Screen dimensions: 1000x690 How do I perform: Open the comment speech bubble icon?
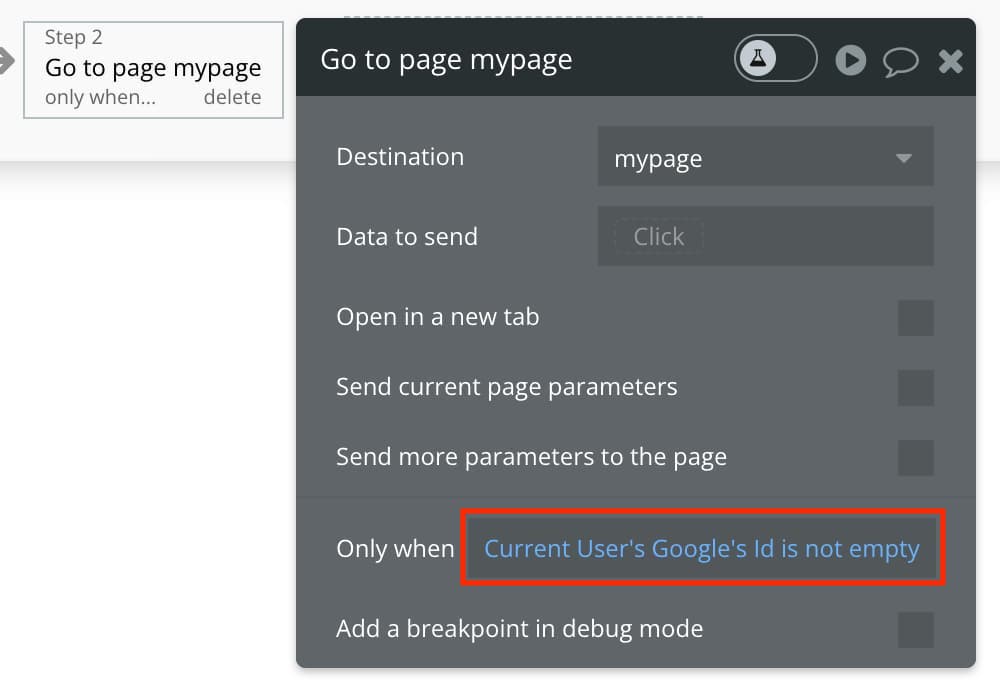pos(901,62)
